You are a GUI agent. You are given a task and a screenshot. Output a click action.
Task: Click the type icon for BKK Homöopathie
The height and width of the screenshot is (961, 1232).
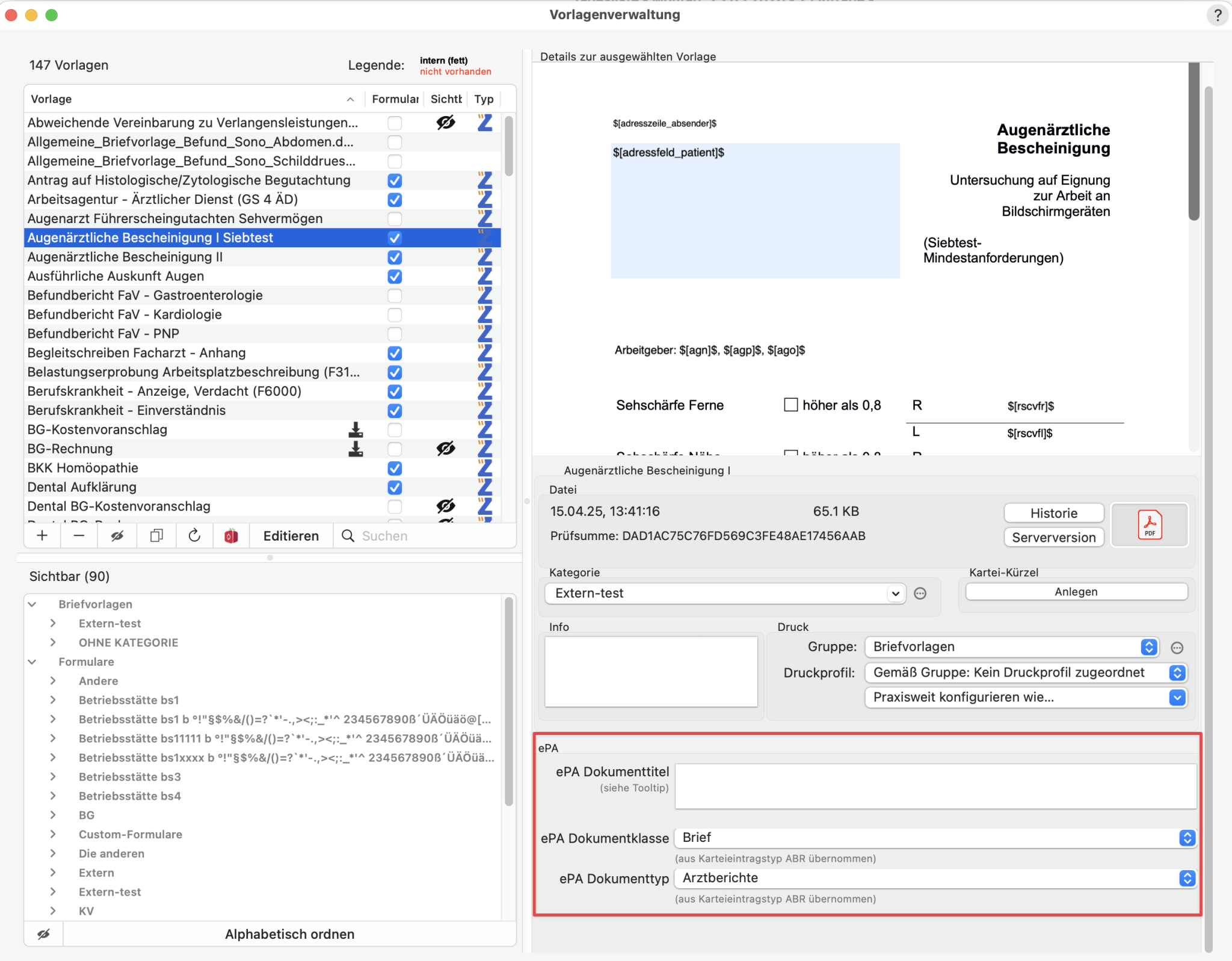pyautogui.click(x=485, y=468)
